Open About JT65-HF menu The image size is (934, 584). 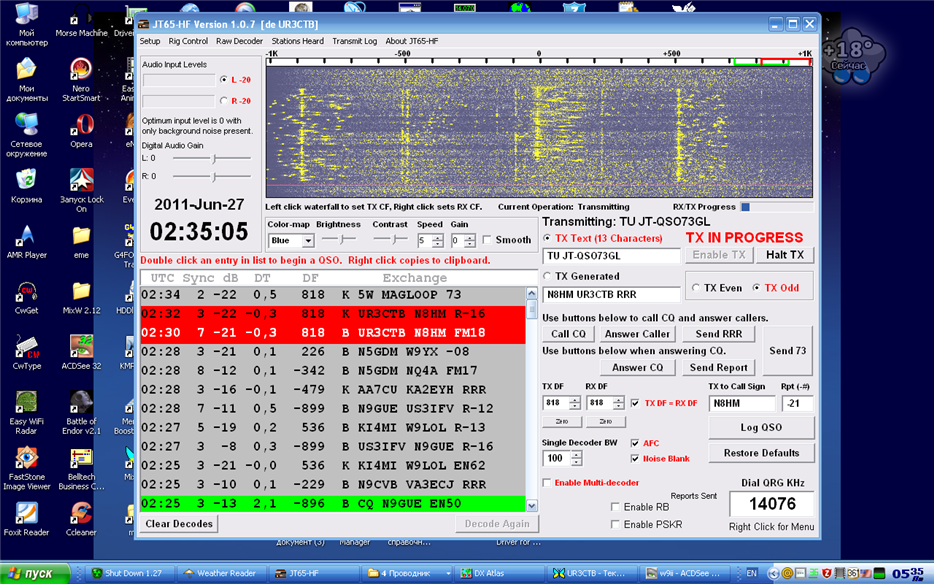[x=412, y=41]
